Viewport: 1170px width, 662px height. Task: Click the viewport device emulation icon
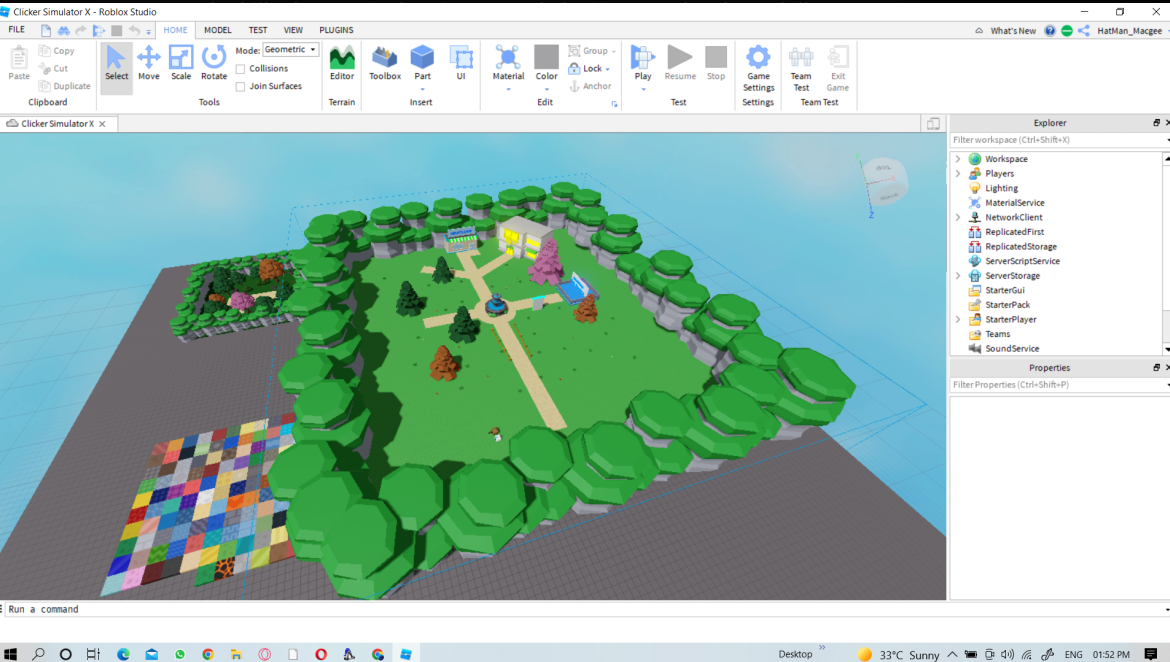933,124
